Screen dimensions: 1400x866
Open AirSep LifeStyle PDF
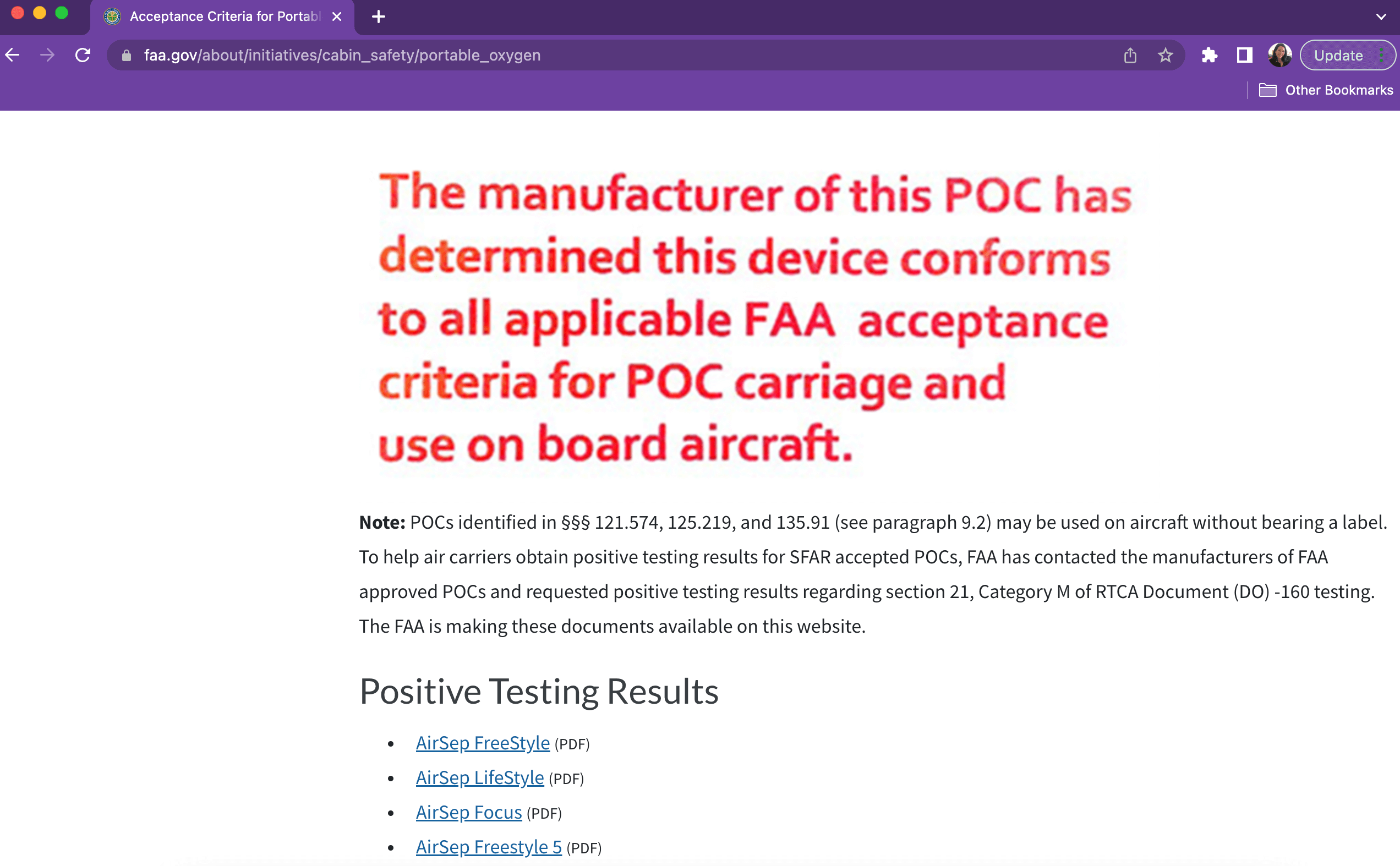tap(479, 778)
